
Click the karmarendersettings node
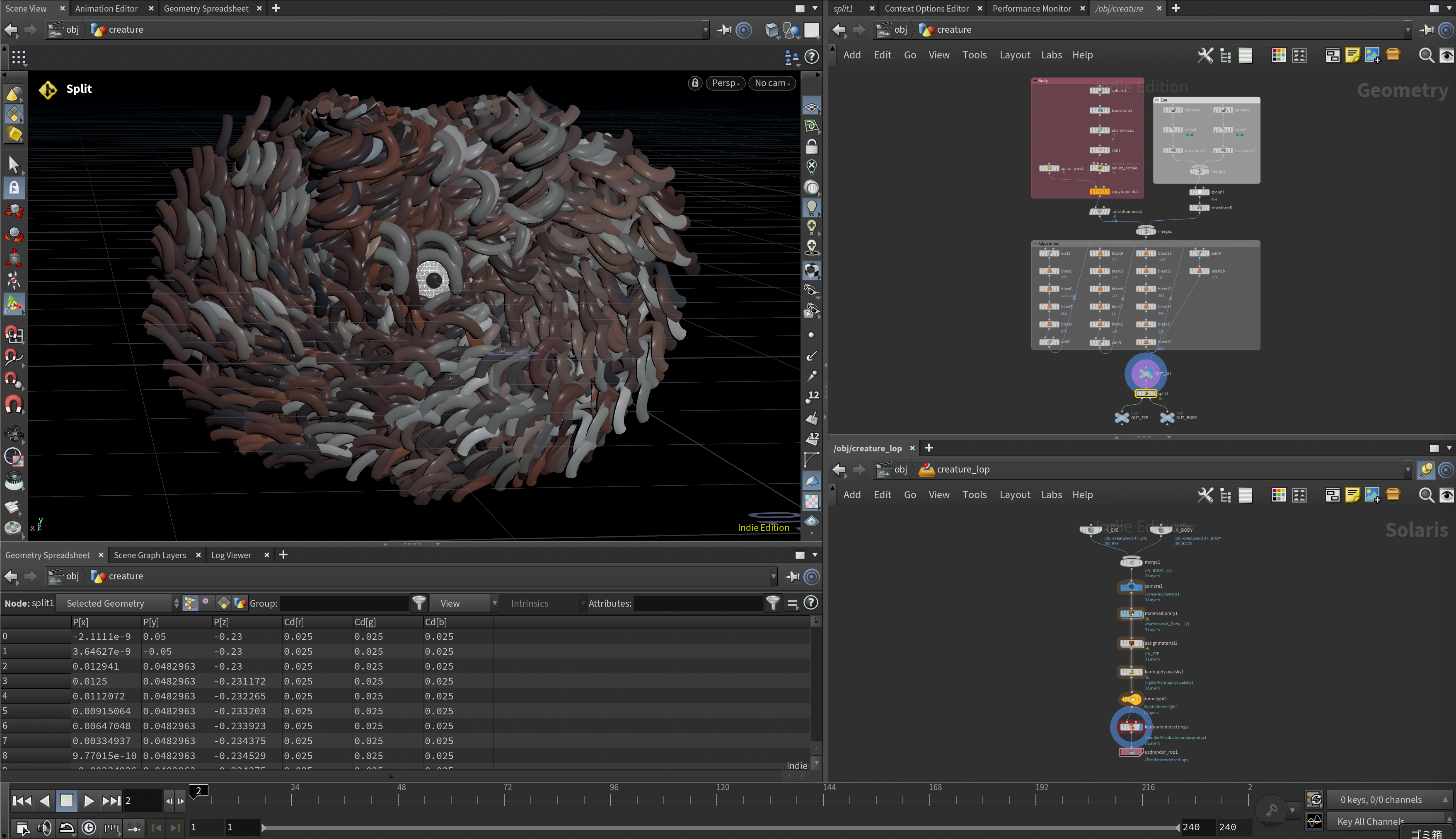coord(1131,727)
